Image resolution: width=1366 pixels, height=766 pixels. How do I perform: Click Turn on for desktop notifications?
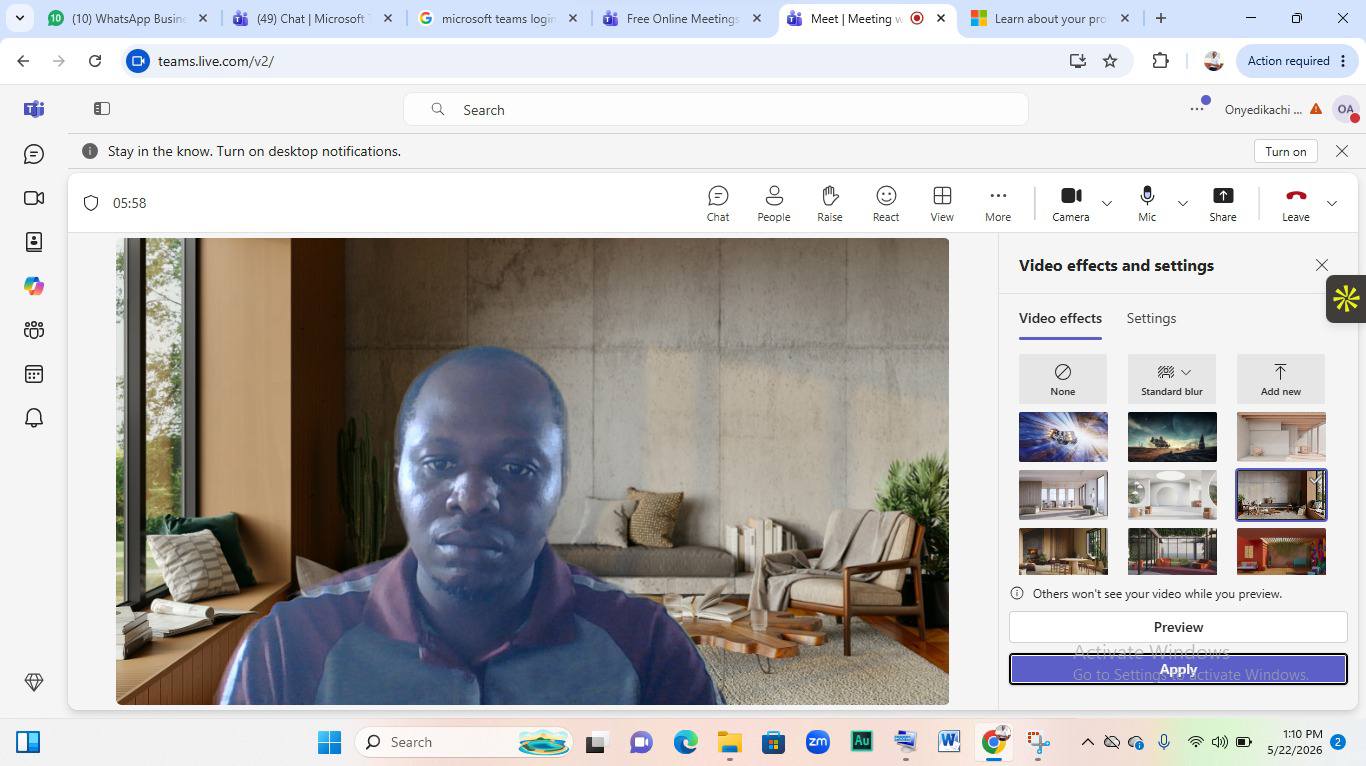point(1285,151)
